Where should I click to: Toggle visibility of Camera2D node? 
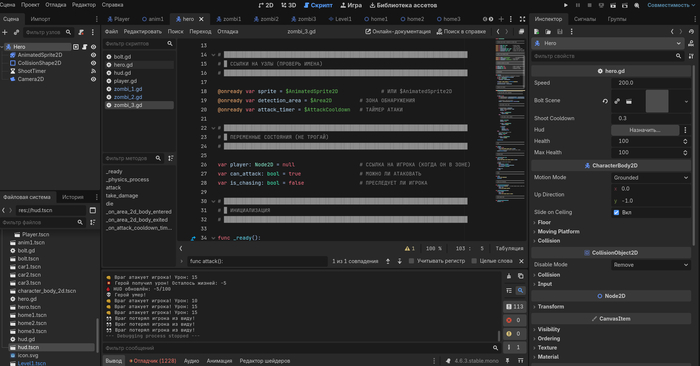click(x=93, y=79)
